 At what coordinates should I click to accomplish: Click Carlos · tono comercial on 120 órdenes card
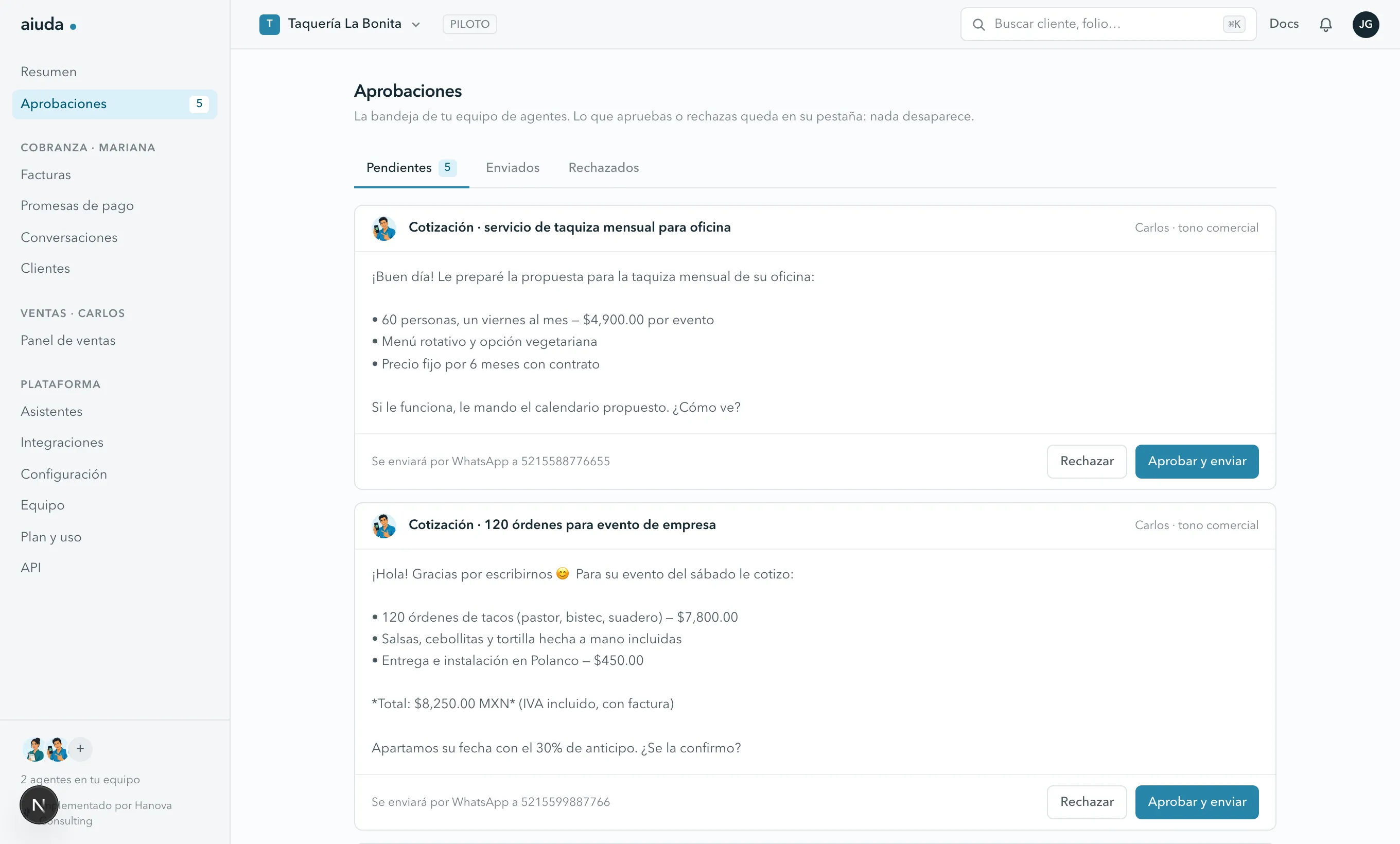coord(1197,525)
